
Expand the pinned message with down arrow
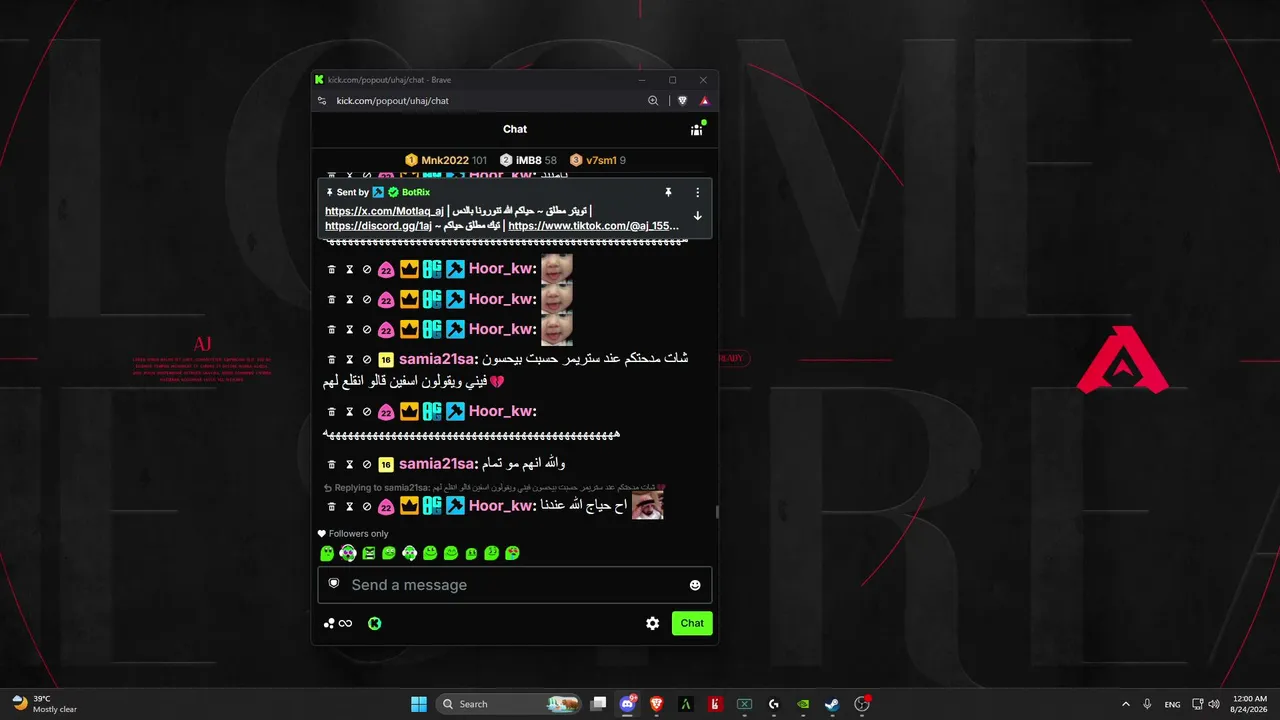(697, 215)
